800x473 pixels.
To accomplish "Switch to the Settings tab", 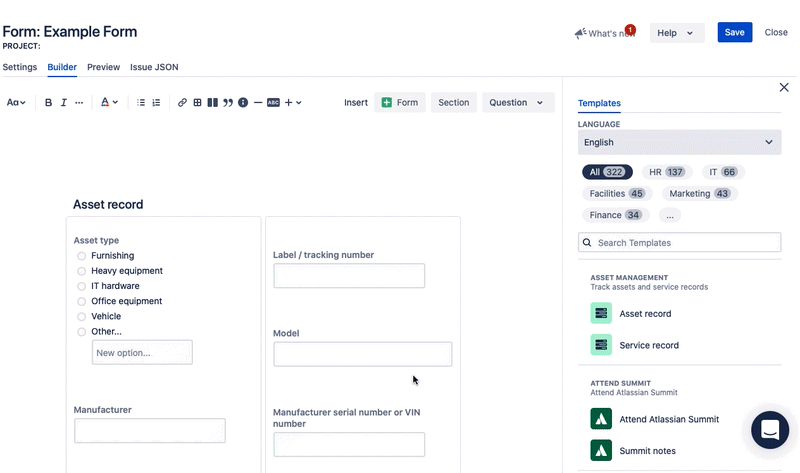I will [20, 67].
